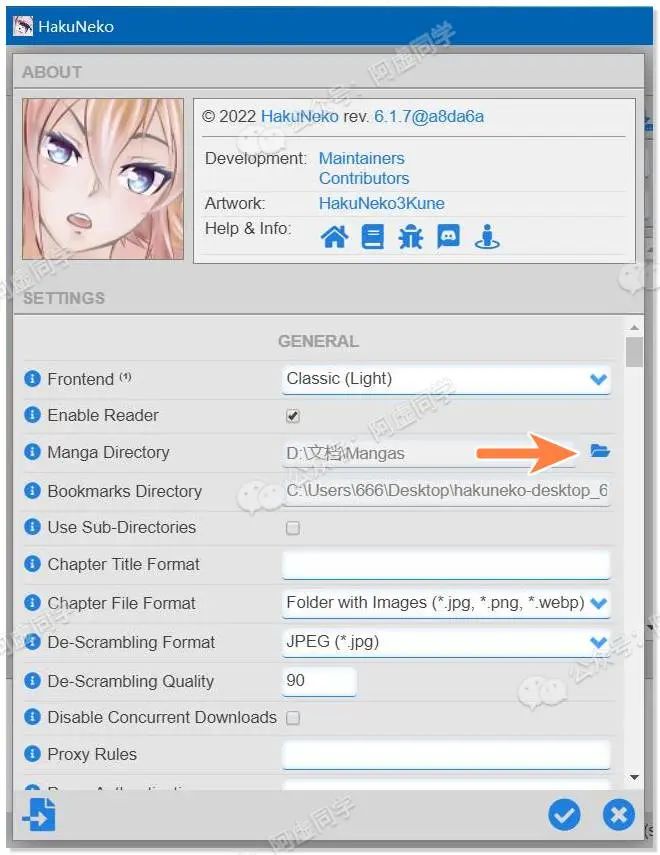
Task: Click the info icon next to Bookmarks Directory
Action: 32,491
